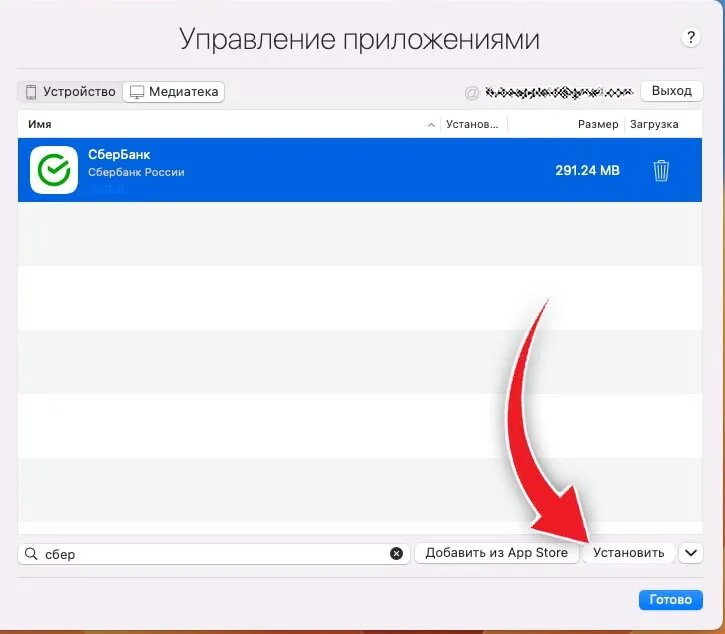The height and width of the screenshot is (634, 725).
Task: Sort by the Размер column header
Action: coord(598,124)
